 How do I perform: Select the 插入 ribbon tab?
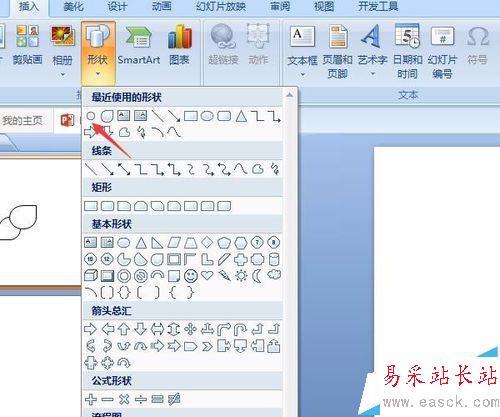[x=29, y=7]
